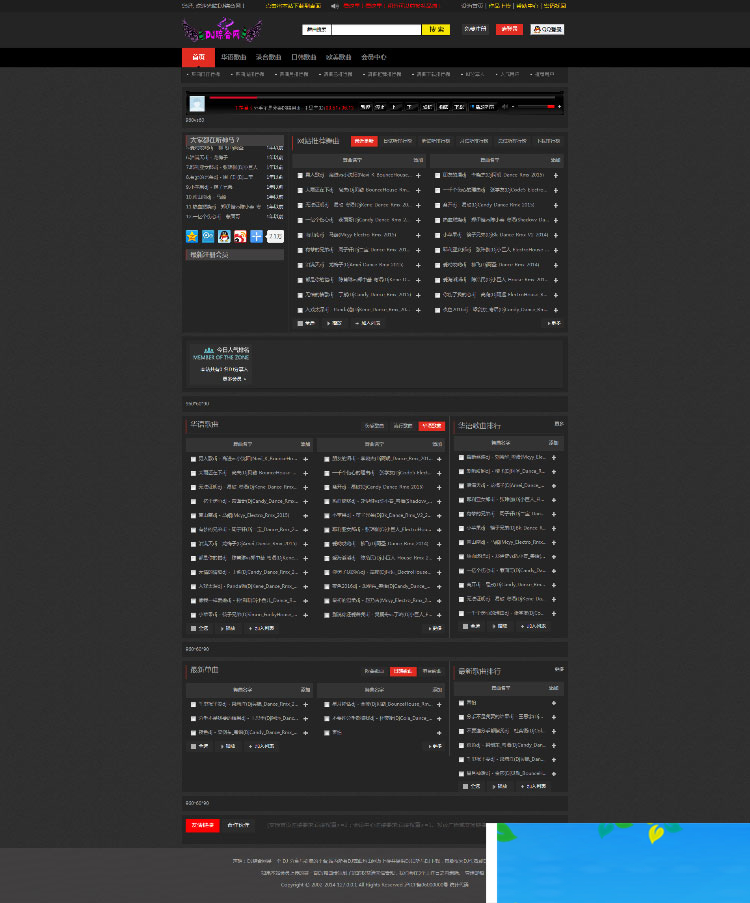Check the first song in the 华语舞曲 section's left column
750x903 pixels.
194,459
